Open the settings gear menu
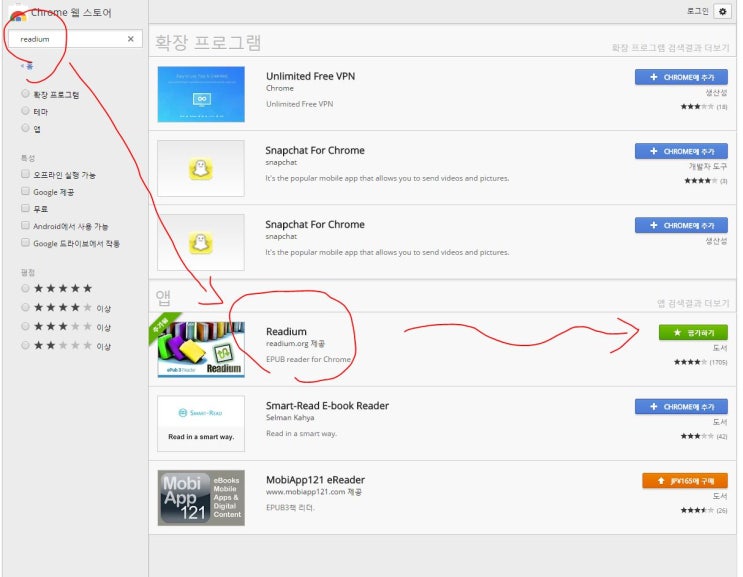This screenshot has height=577, width=743. click(x=723, y=11)
